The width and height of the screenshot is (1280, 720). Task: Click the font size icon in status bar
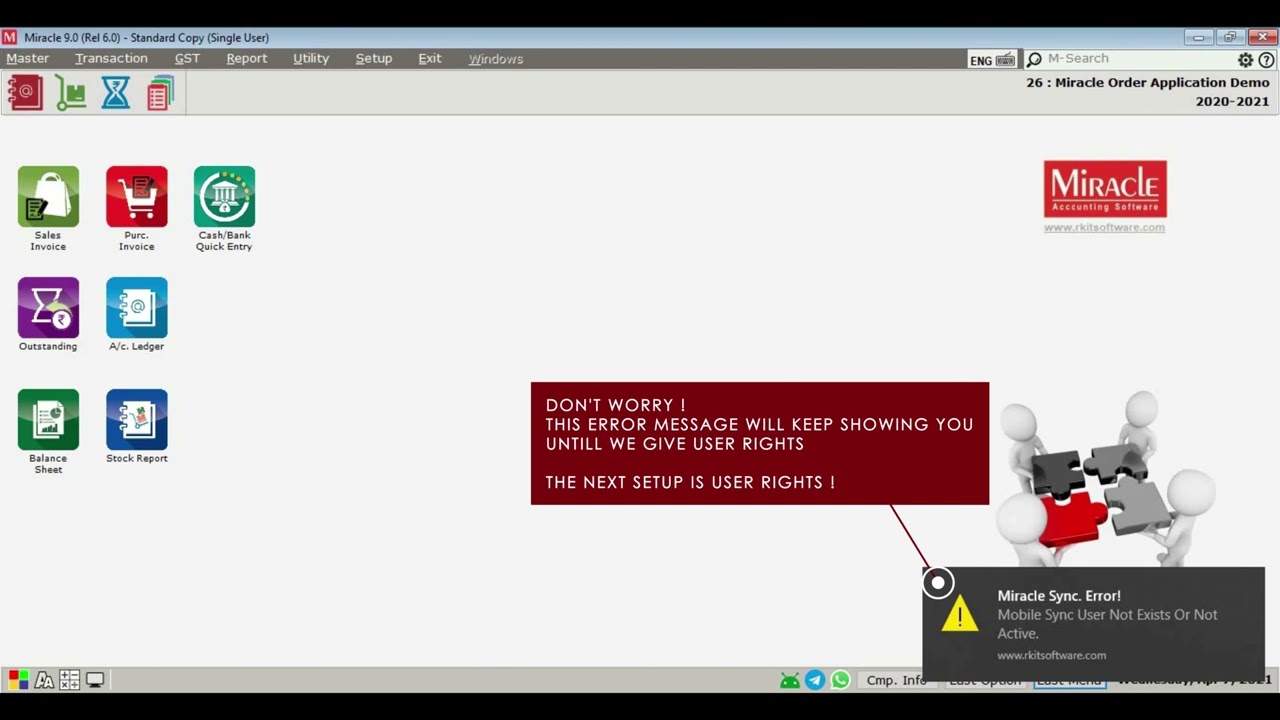44,680
